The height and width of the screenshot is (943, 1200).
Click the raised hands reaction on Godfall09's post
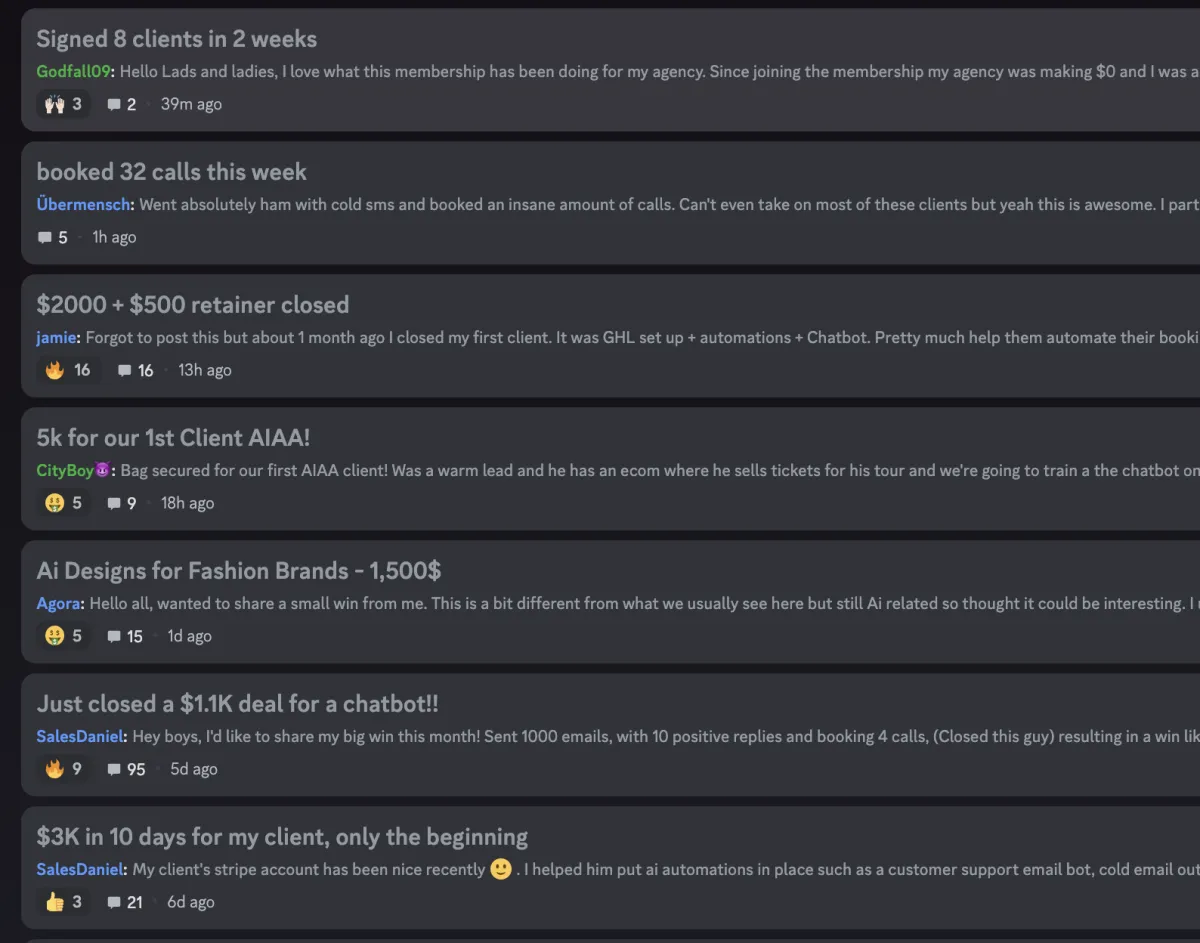coord(64,104)
